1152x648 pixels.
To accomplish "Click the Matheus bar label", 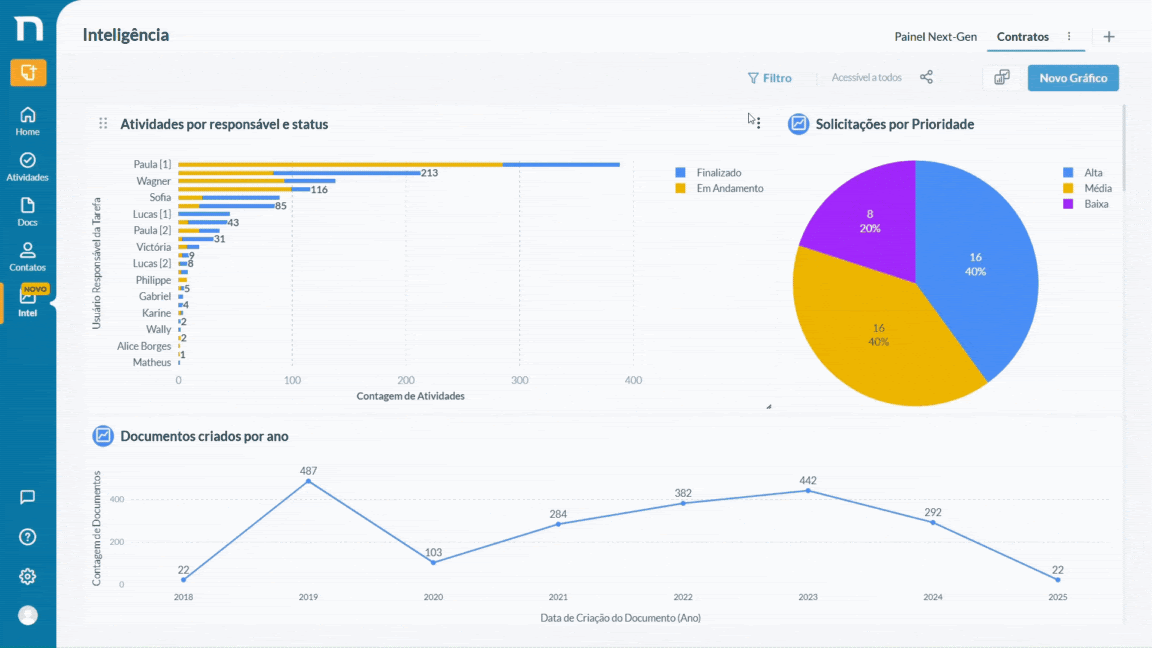I will pos(152,362).
